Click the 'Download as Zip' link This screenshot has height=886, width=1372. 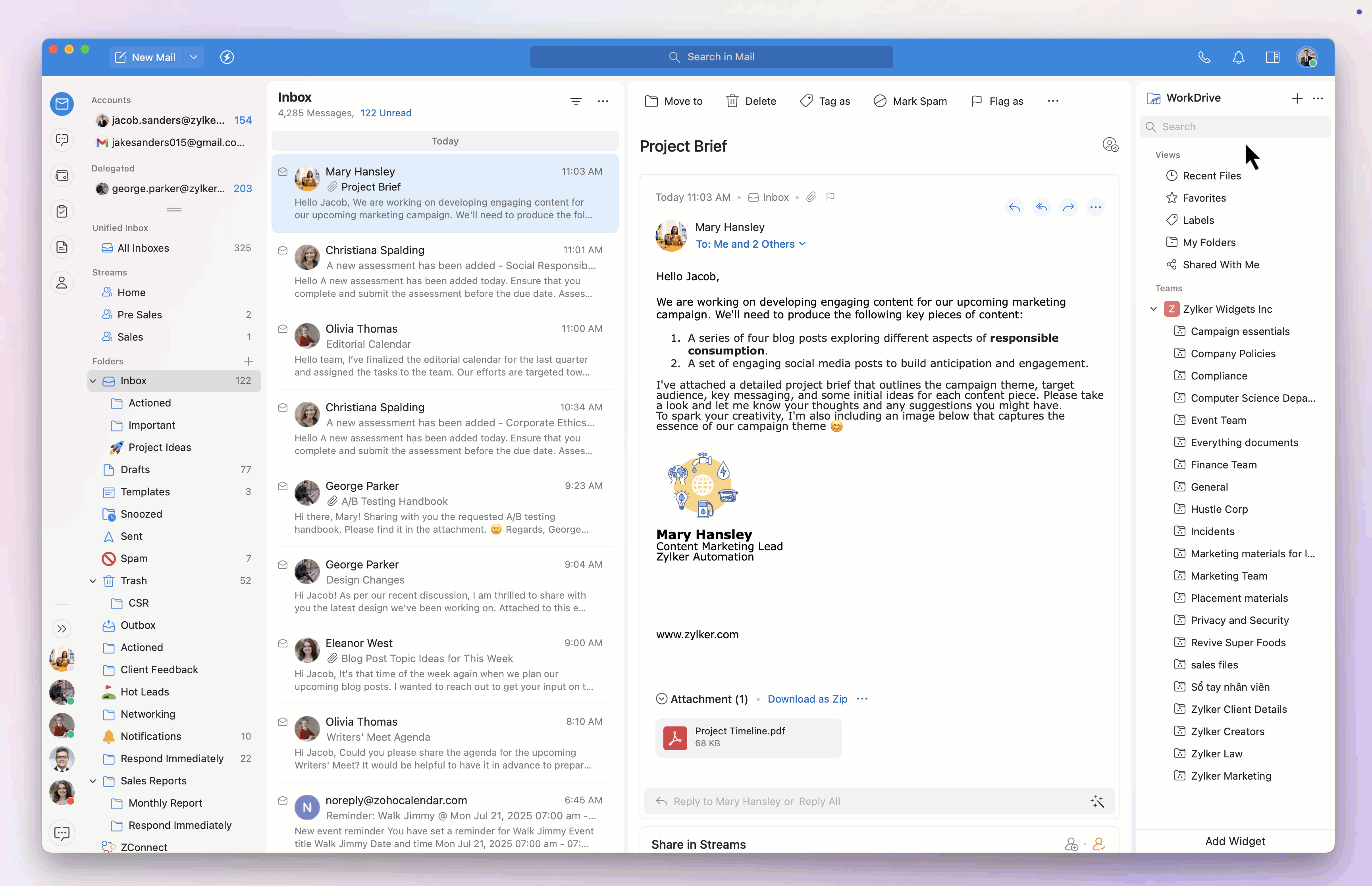[807, 699]
